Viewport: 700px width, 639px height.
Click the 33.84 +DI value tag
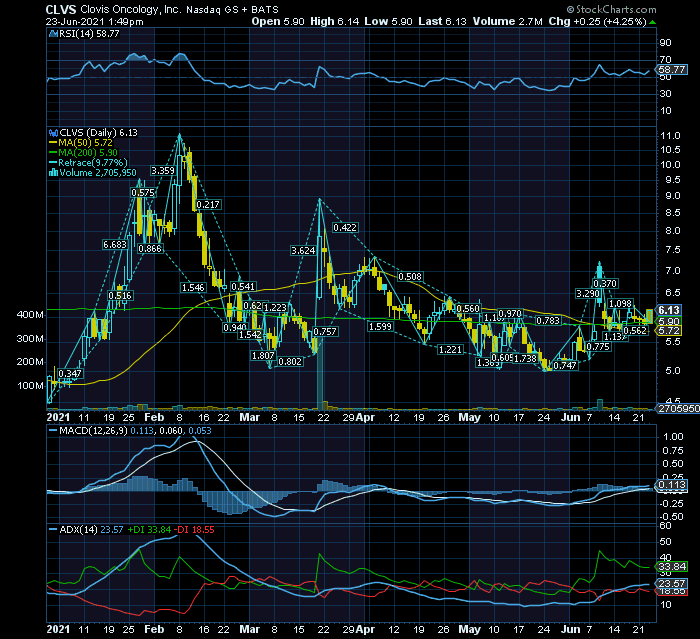click(x=671, y=567)
